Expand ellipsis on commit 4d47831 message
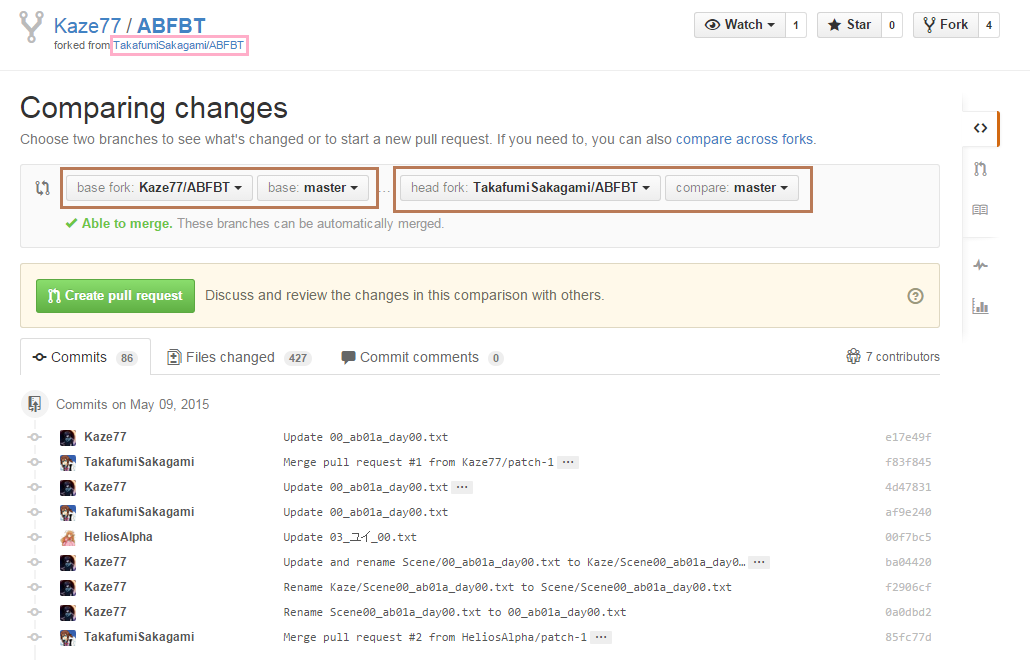The image size is (1030, 660). click(x=462, y=487)
